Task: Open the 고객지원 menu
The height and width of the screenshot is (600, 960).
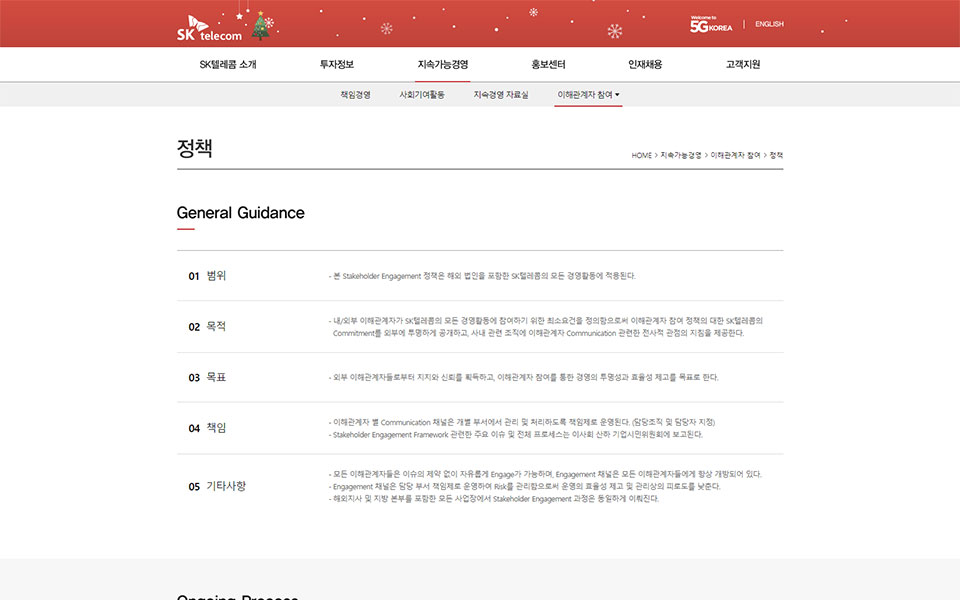Action: [x=743, y=64]
